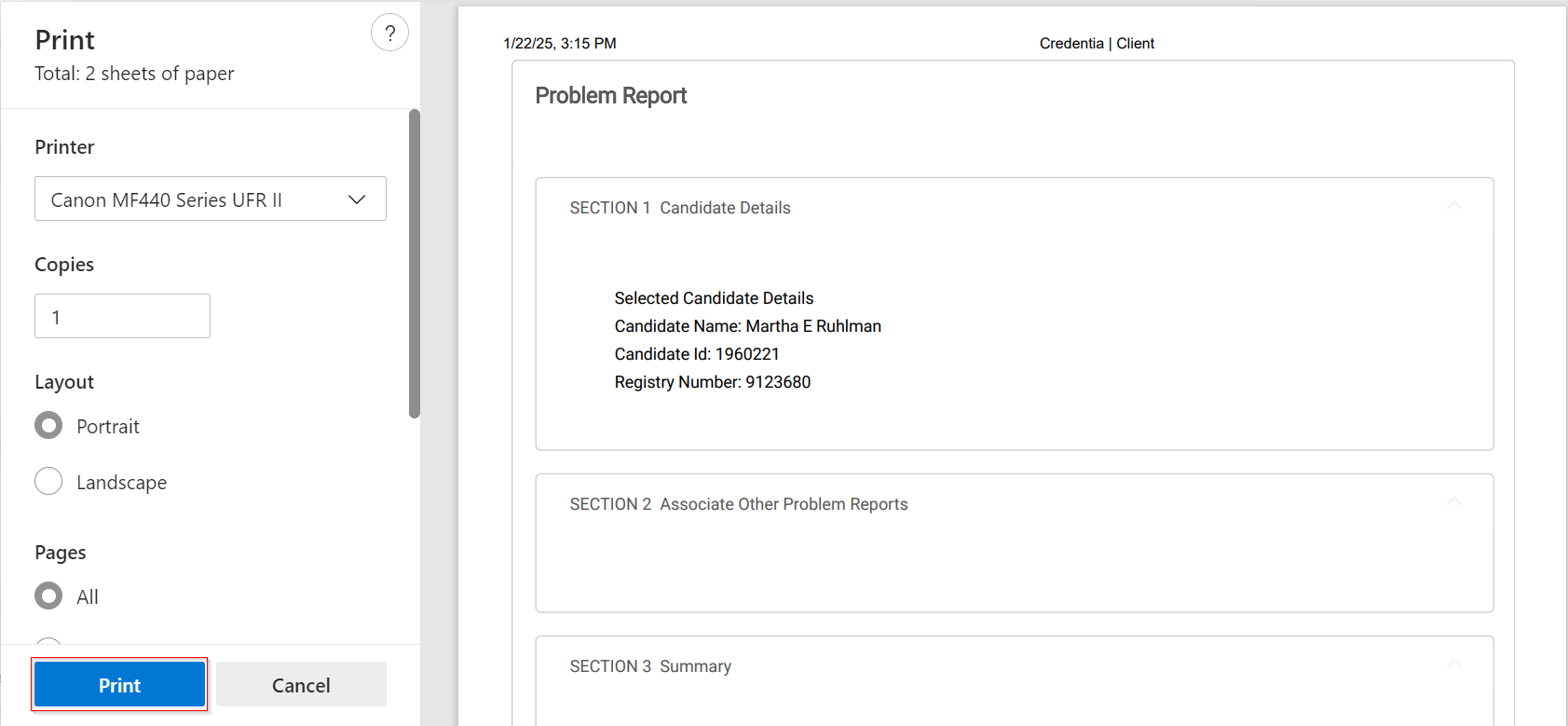The height and width of the screenshot is (726, 1568).
Task: Toggle the Section 3 Summary chevron
Action: pyautogui.click(x=1453, y=664)
